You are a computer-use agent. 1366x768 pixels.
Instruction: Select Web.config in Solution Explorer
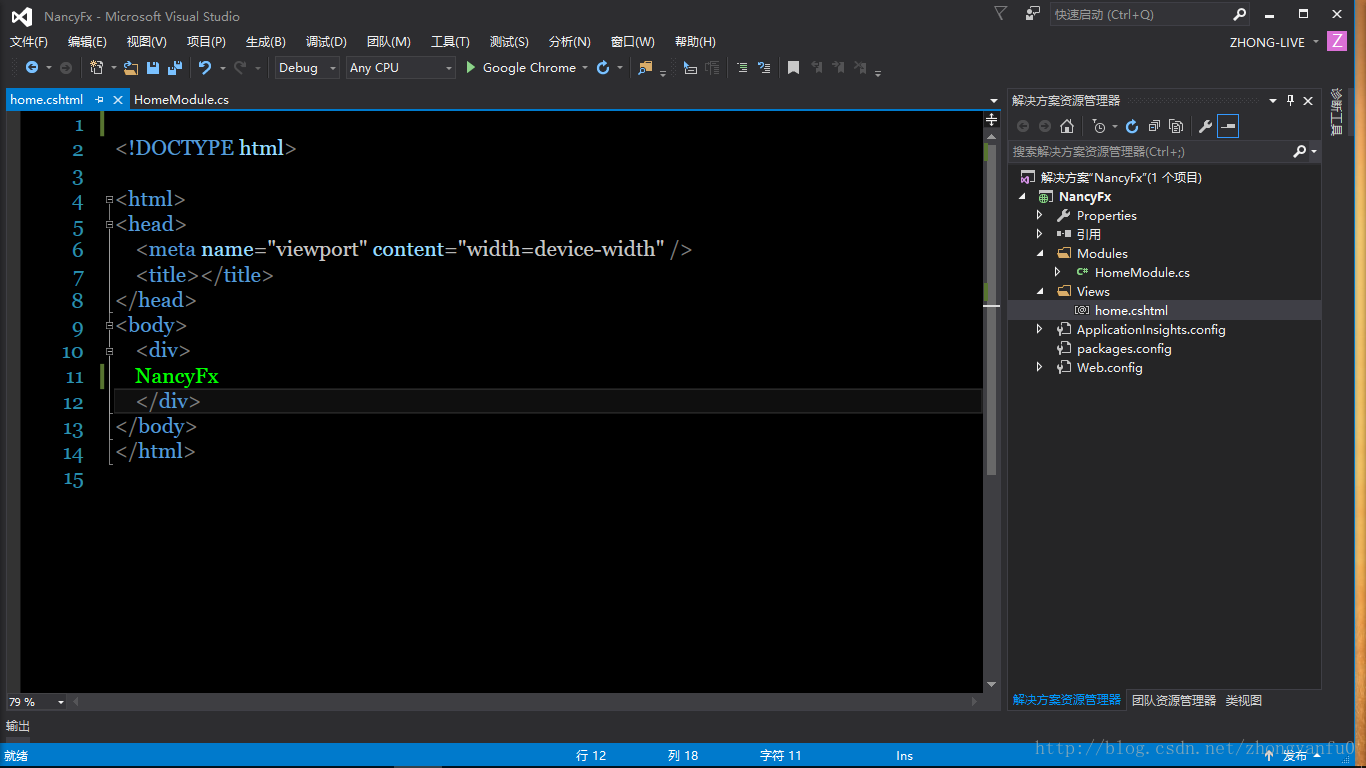1109,367
